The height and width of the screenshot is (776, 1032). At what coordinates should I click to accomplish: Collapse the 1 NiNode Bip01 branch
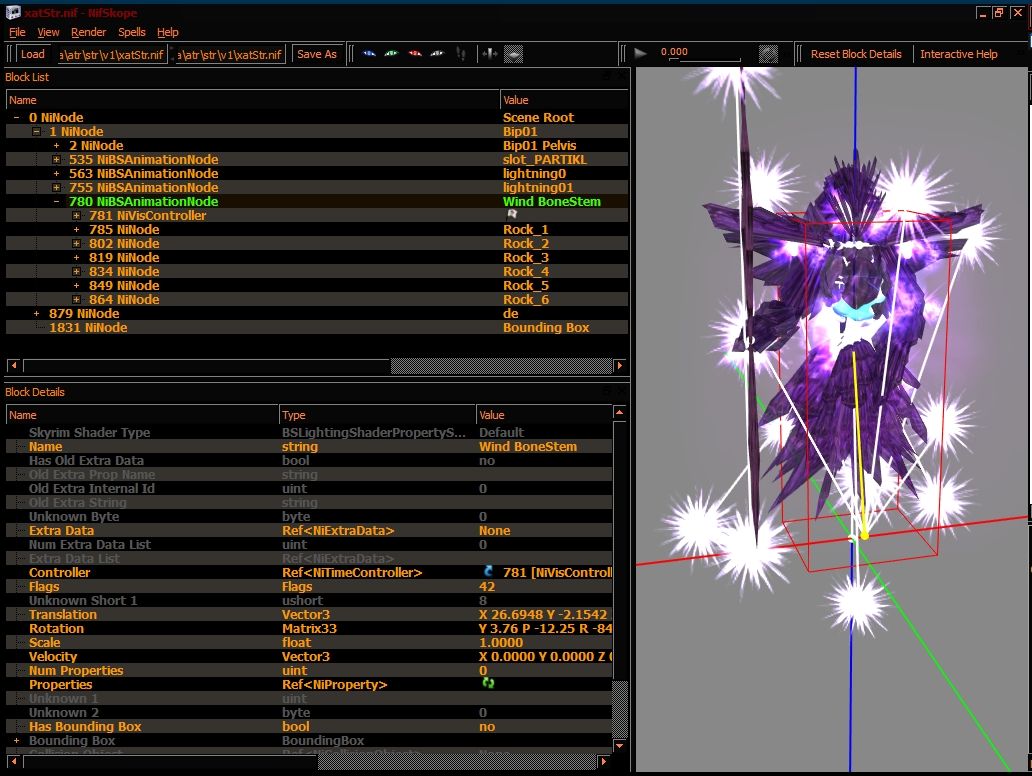click(37, 131)
